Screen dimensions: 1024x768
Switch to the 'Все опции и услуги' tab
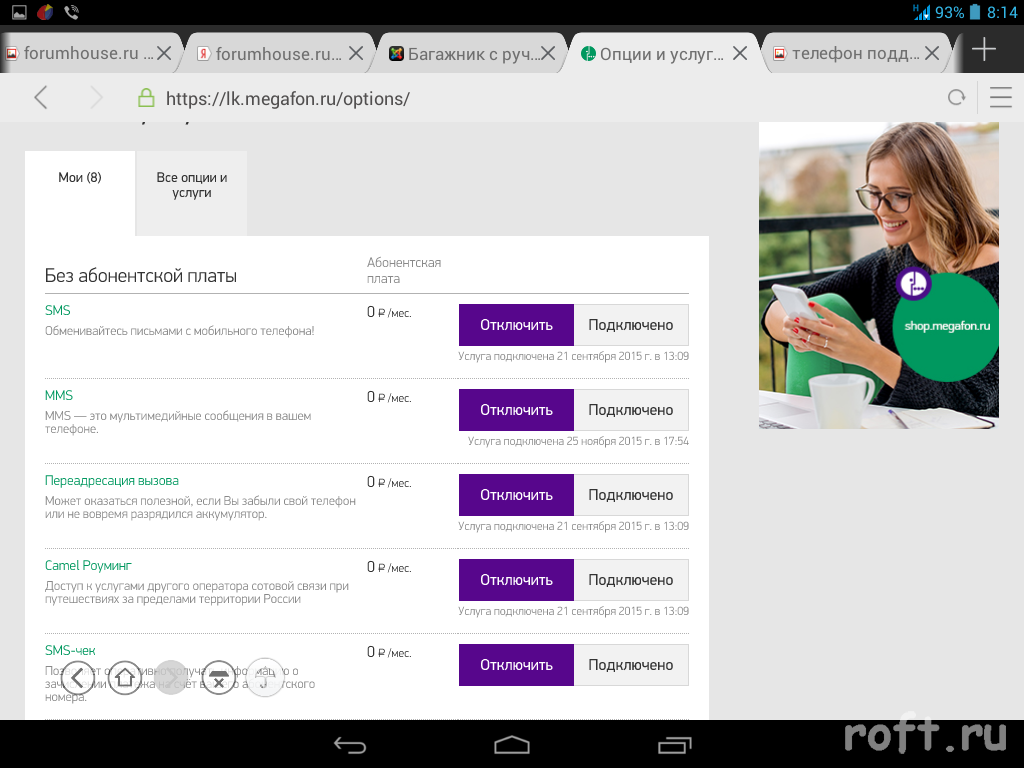(191, 185)
